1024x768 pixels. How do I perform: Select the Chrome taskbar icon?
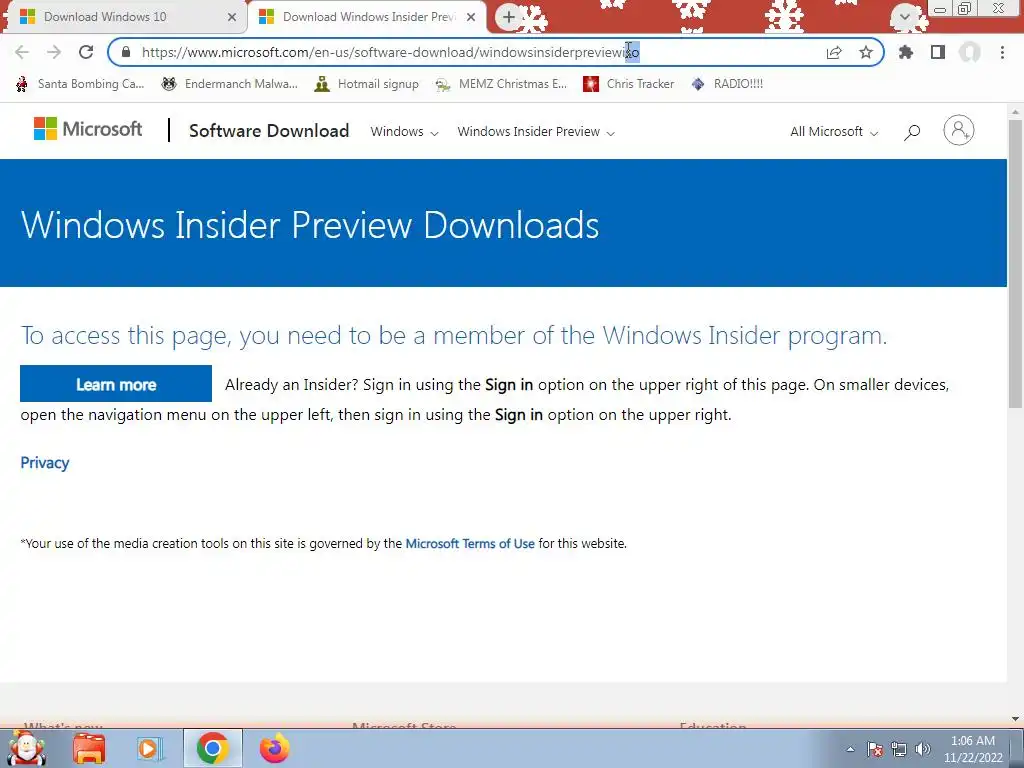[x=213, y=748]
